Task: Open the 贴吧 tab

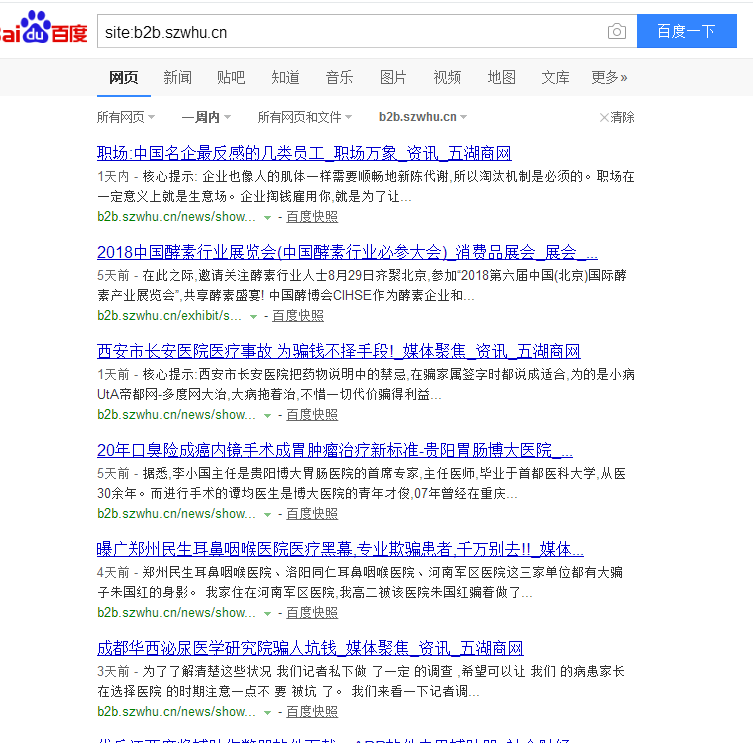Action: pyautogui.click(x=231, y=77)
